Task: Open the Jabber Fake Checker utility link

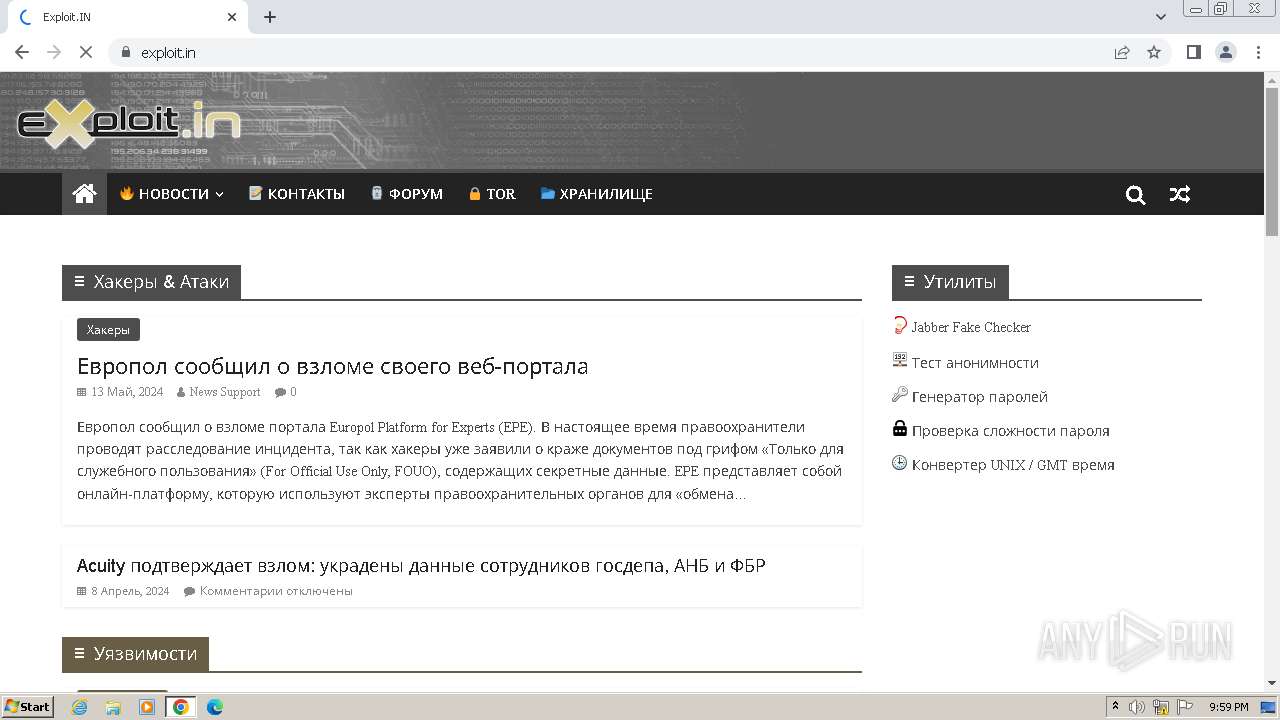Action: point(971,327)
